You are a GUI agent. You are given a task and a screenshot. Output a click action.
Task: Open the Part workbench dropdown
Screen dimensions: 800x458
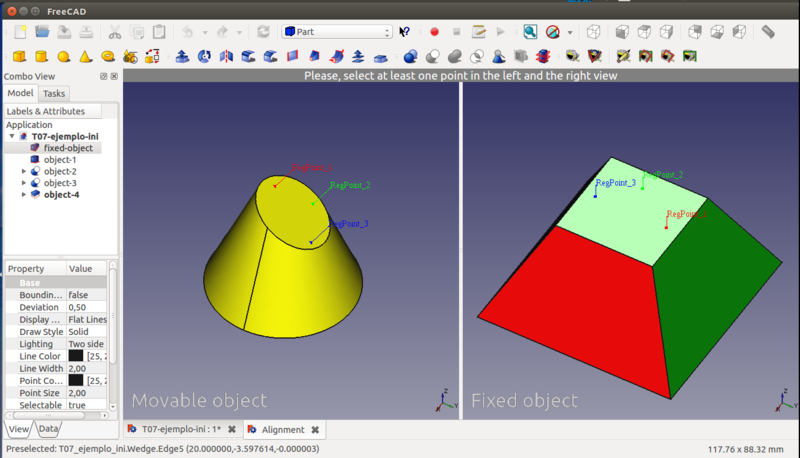[337, 32]
